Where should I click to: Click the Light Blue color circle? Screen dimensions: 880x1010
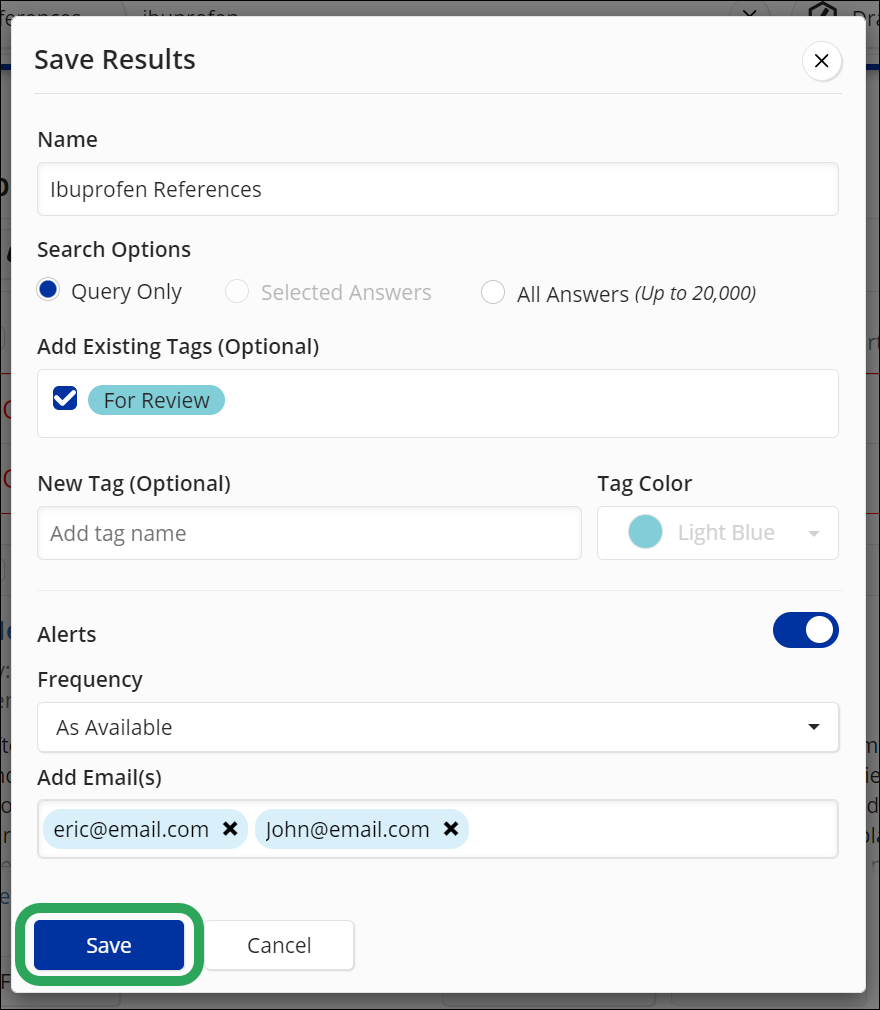point(645,532)
